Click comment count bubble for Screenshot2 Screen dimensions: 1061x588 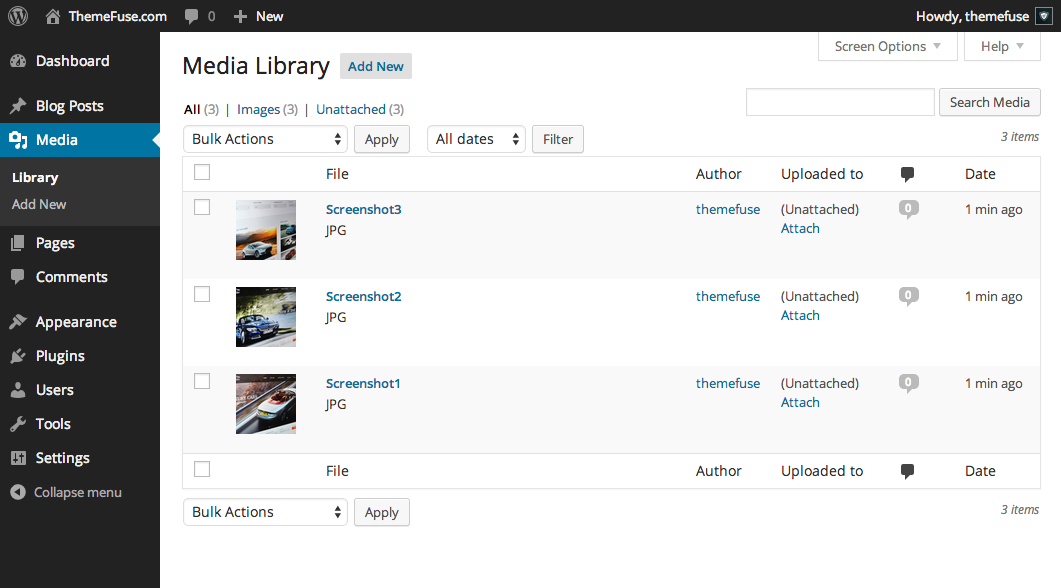pyautogui.click(x=909, y=296)
